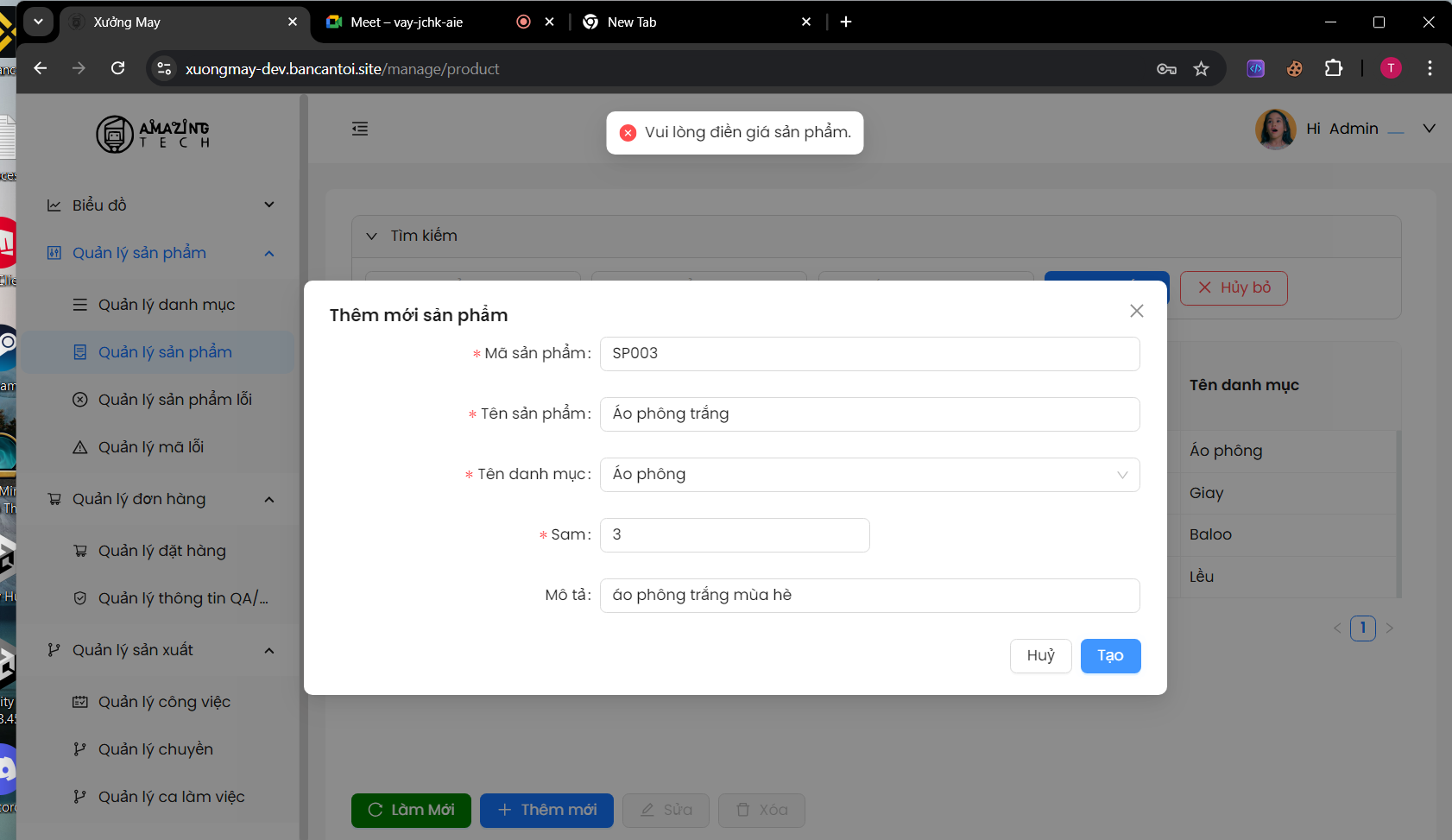Open Chrome three-dot menu
Viewport: 1452px width, 840px height.
tap(1430, 68)
